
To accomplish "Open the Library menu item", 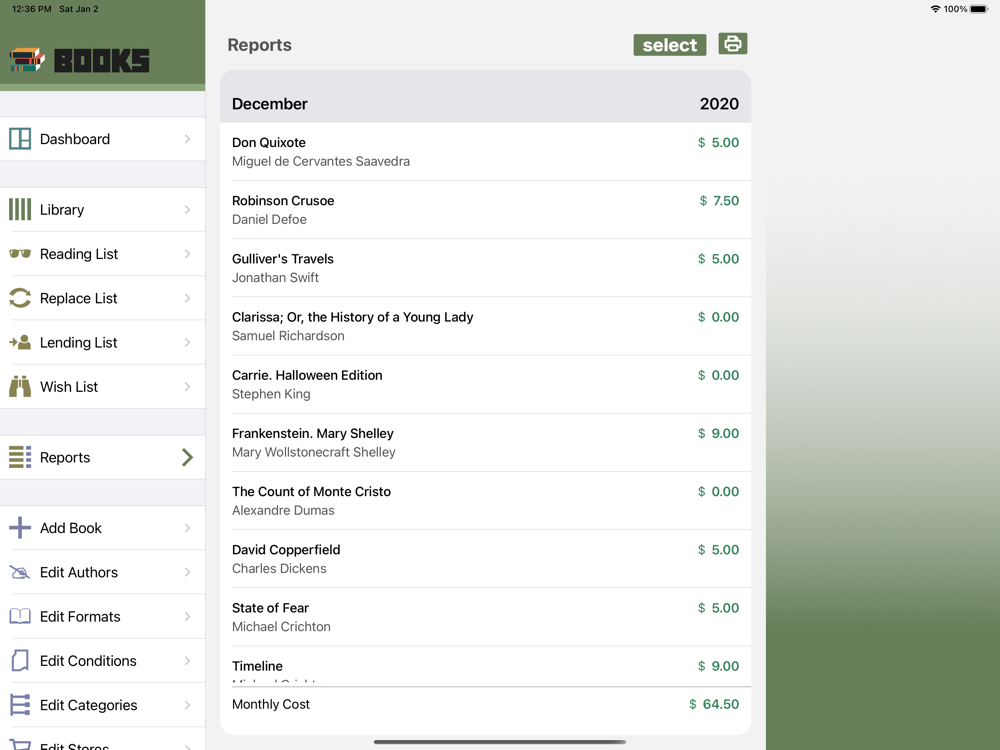I will 103,210.
